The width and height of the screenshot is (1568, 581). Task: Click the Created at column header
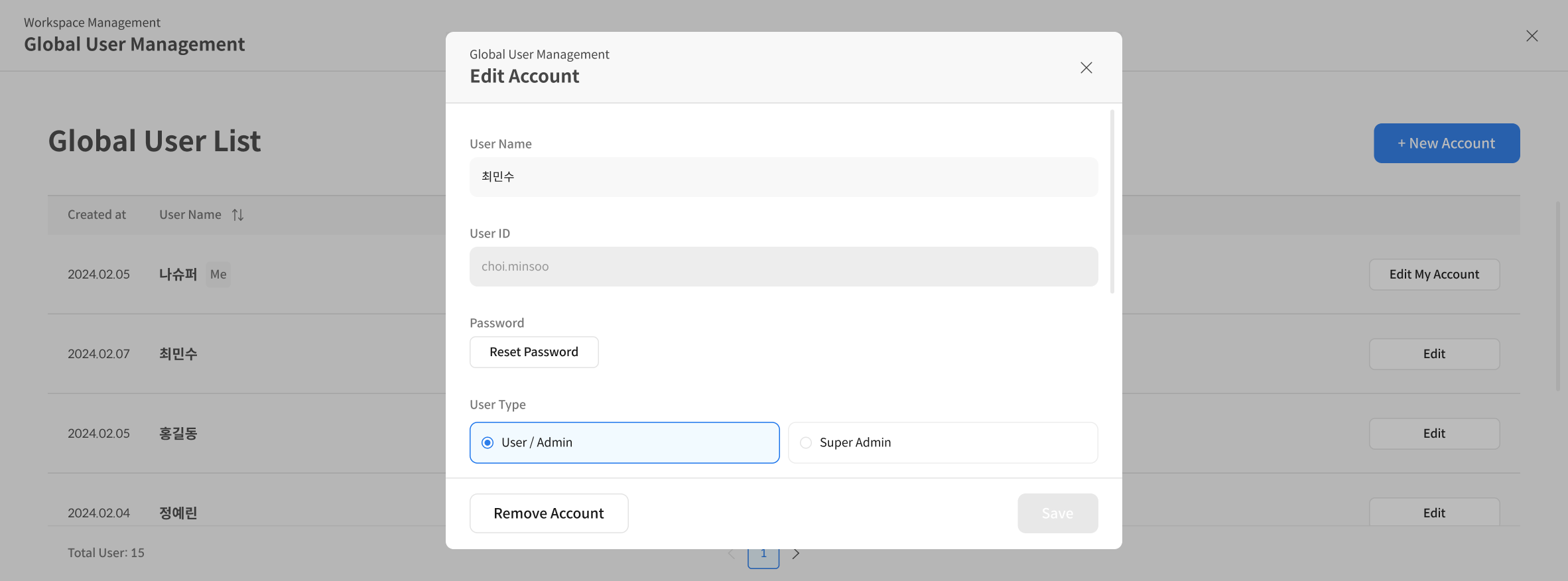click(97, 215)
